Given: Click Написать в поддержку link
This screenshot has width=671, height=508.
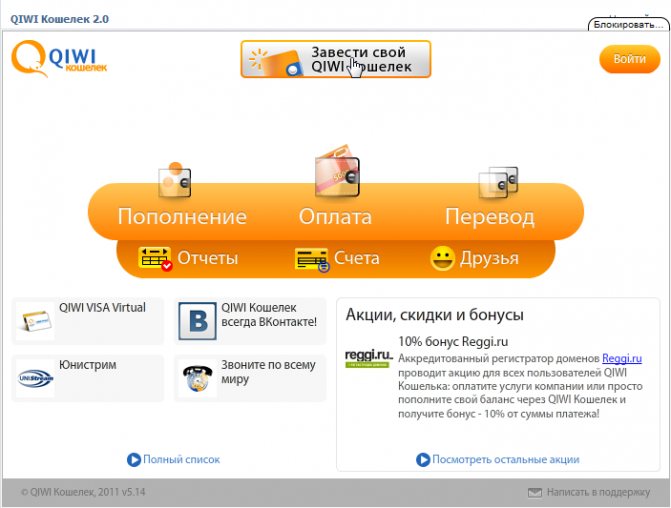Looking at the screenshot, I should [x=598, y=492].
